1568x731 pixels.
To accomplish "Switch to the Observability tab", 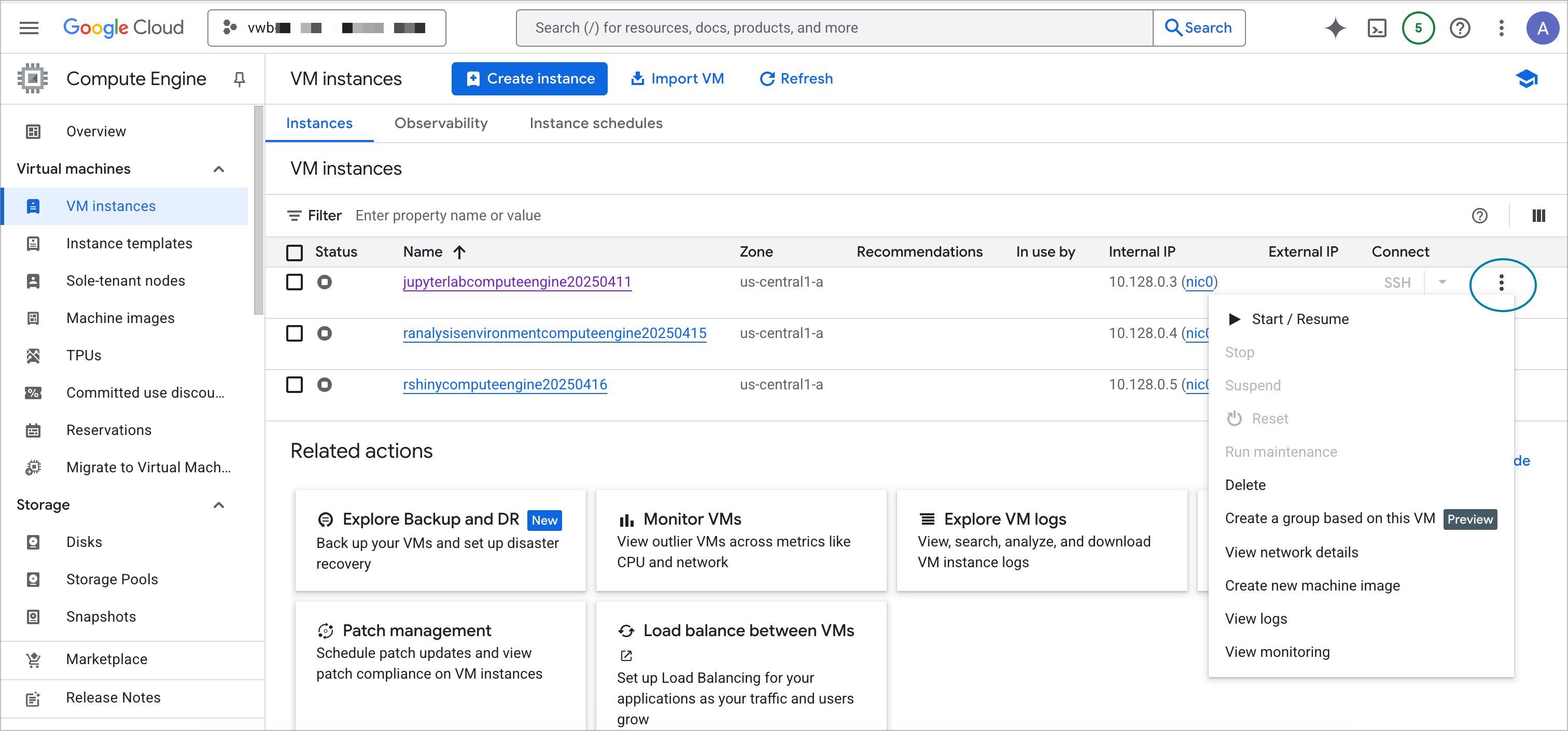I will (441, 123).
